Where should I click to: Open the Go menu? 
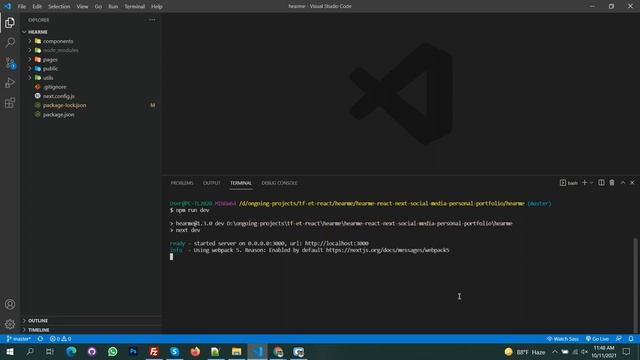(98, 7)
